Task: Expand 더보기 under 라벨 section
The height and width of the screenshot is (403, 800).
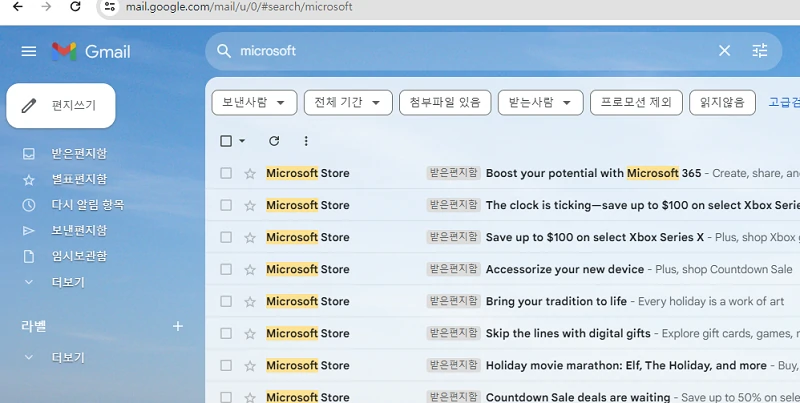Action: [68, 358]
